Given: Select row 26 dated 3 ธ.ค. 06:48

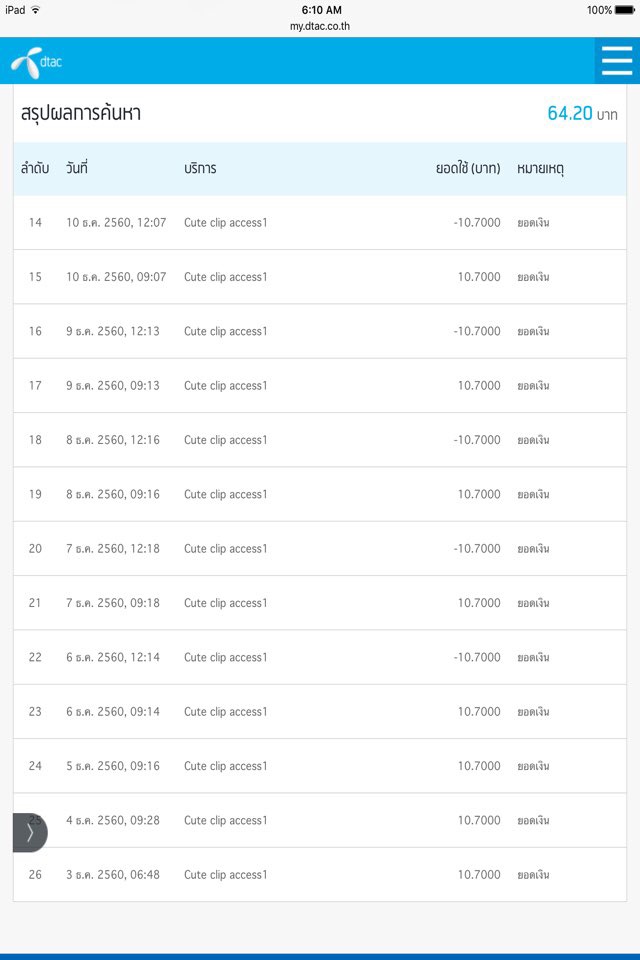Looking at the screenshot, I should tap(320, 874).
